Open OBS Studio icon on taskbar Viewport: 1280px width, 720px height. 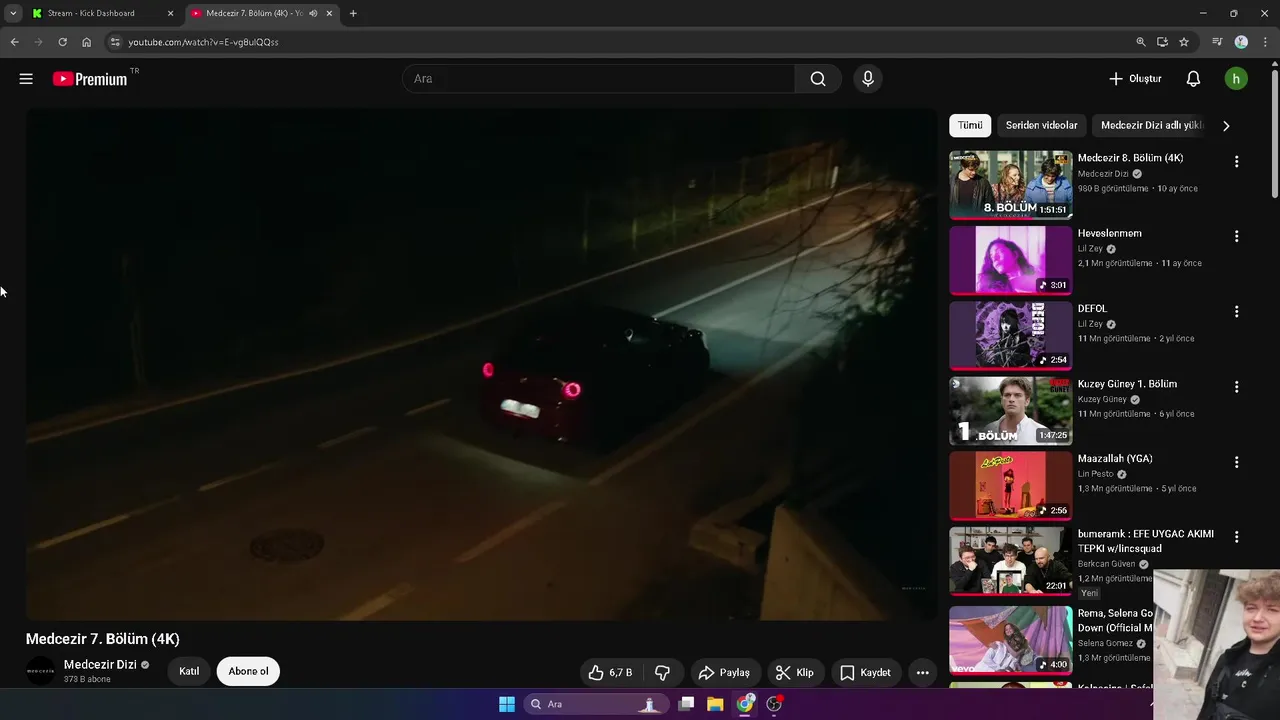click(774, 704)
